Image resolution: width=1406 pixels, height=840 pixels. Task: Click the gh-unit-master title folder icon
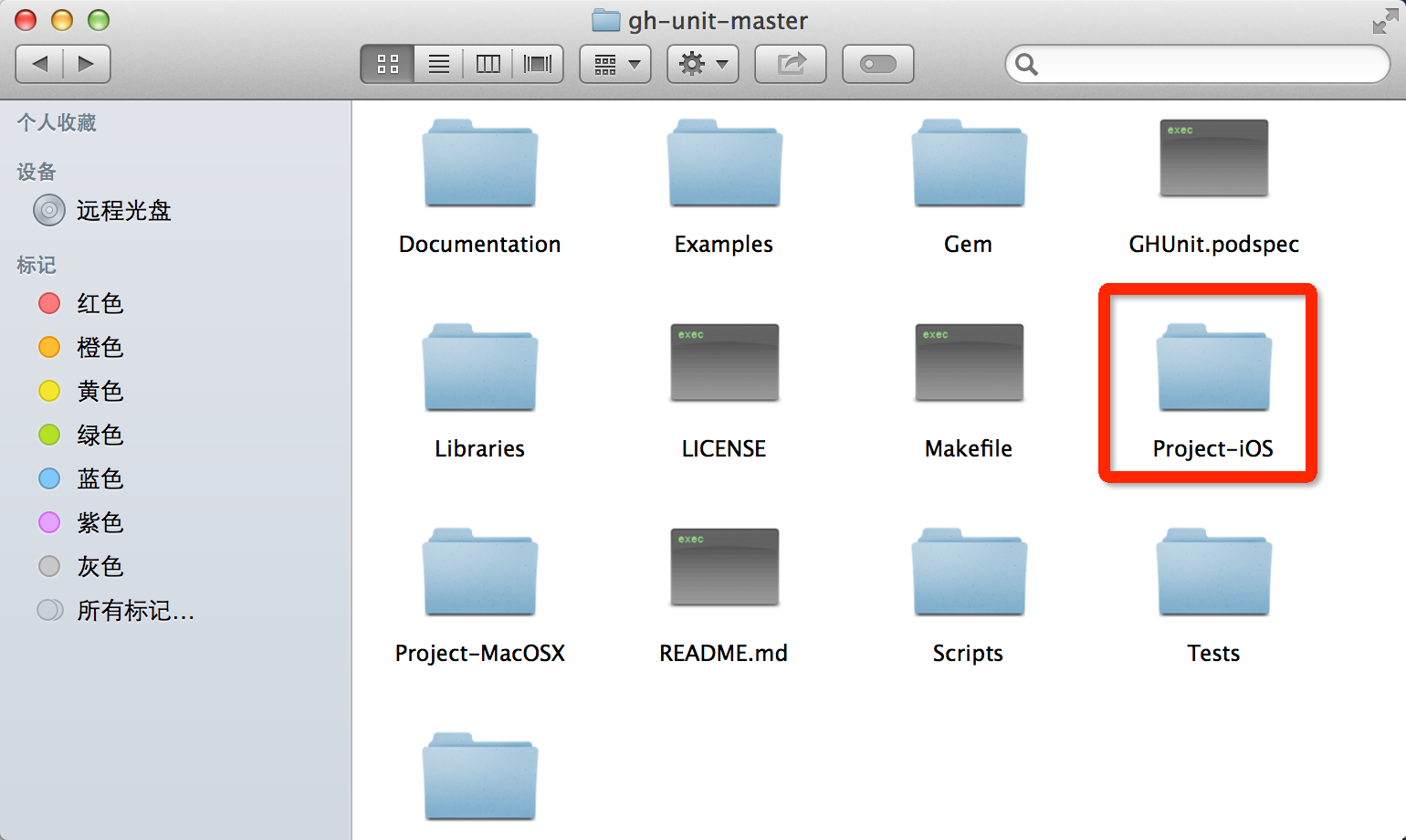(x=606, y=20)
